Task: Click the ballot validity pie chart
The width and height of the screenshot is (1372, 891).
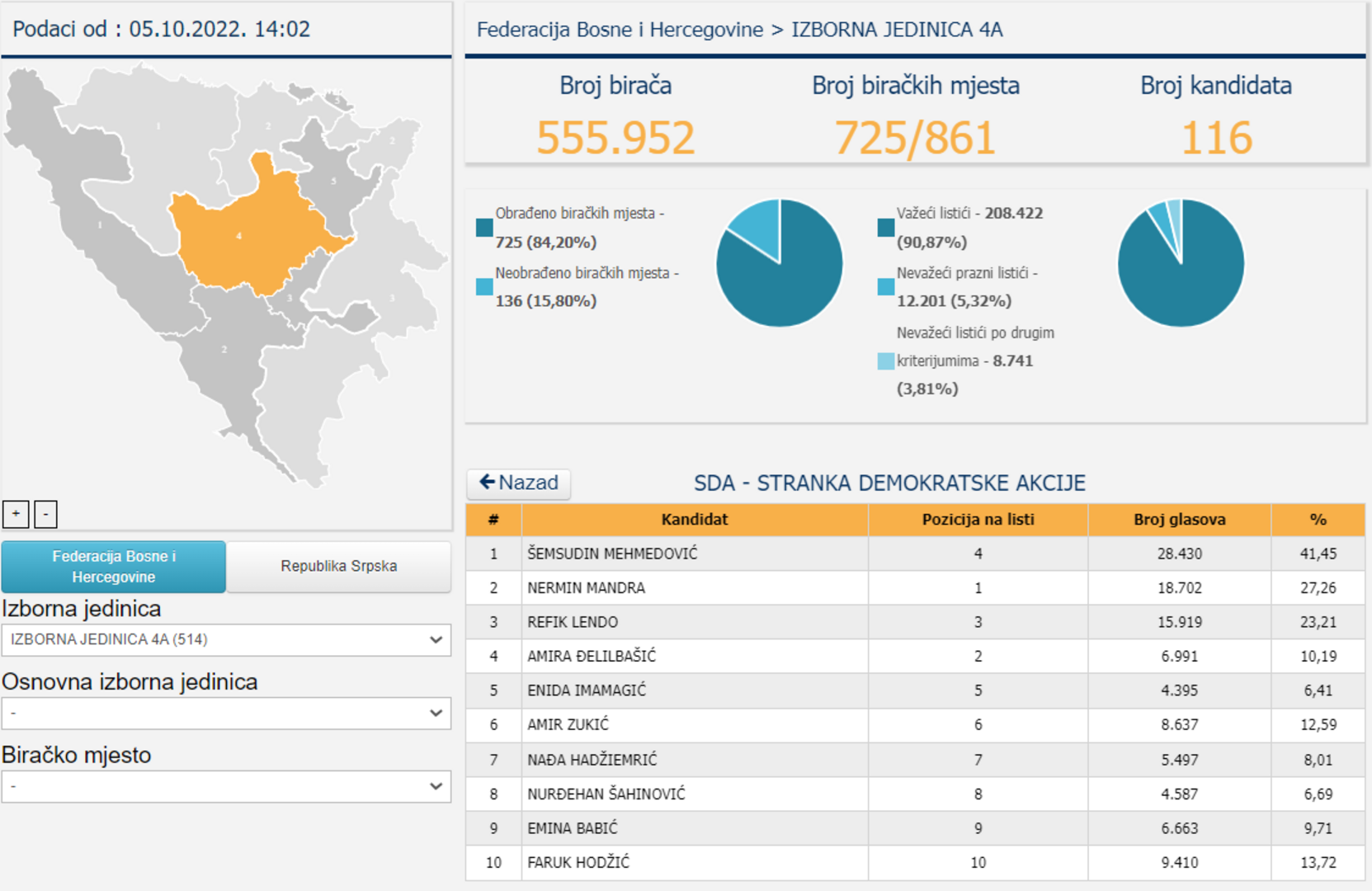Action: tap(1181, 263)
